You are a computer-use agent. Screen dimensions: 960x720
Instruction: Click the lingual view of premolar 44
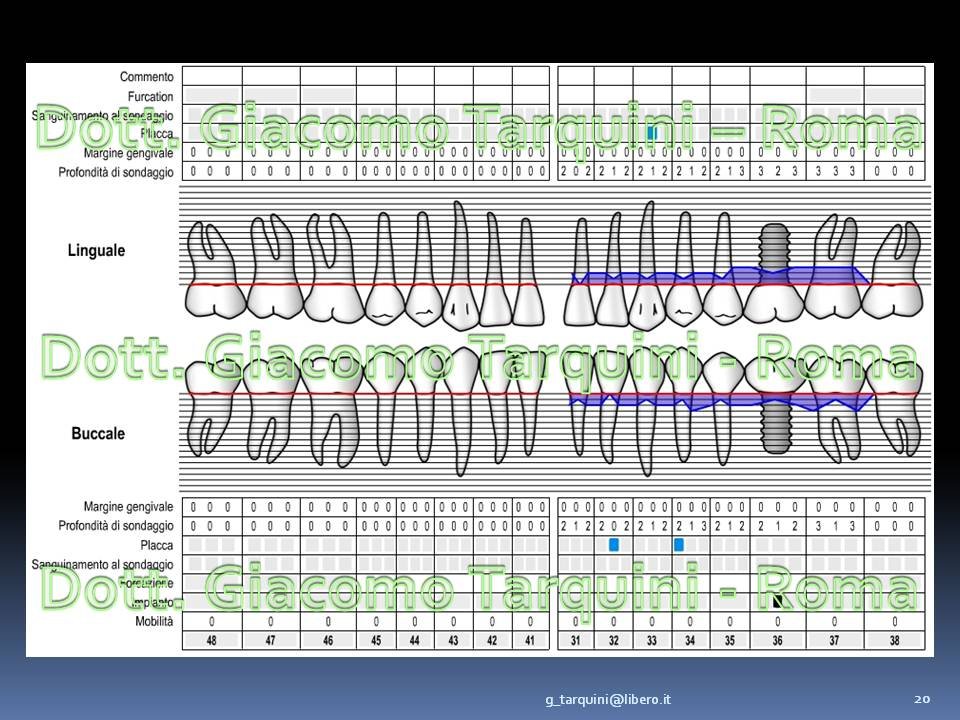[424, 268]
